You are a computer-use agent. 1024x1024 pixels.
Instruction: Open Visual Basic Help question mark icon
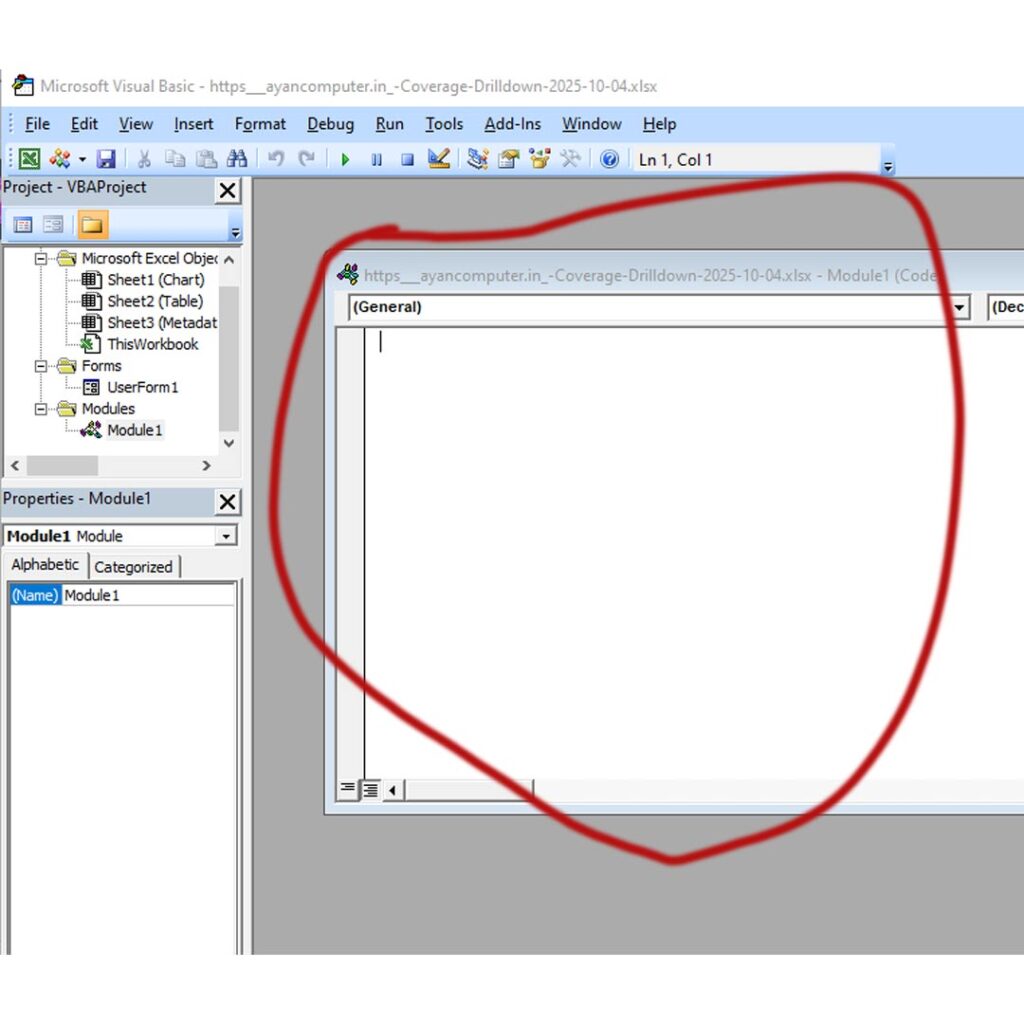click(x=609, y=159)
